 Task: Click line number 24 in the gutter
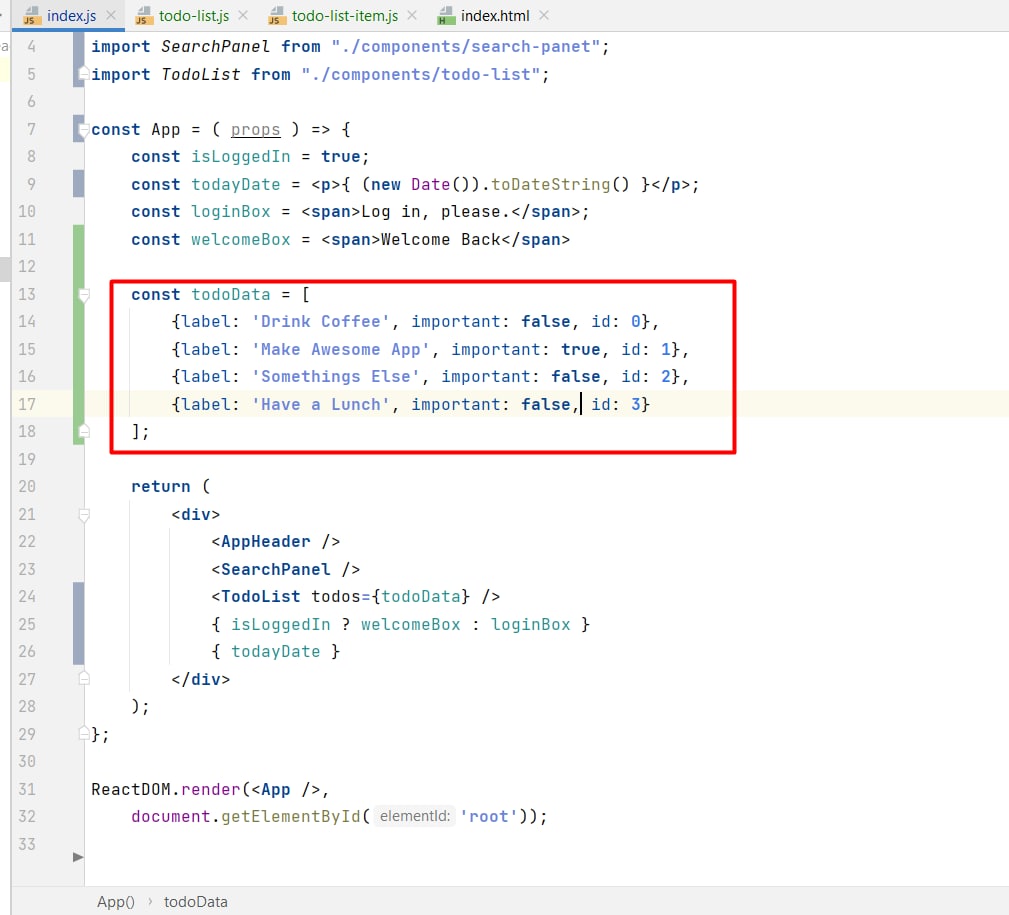27,596
